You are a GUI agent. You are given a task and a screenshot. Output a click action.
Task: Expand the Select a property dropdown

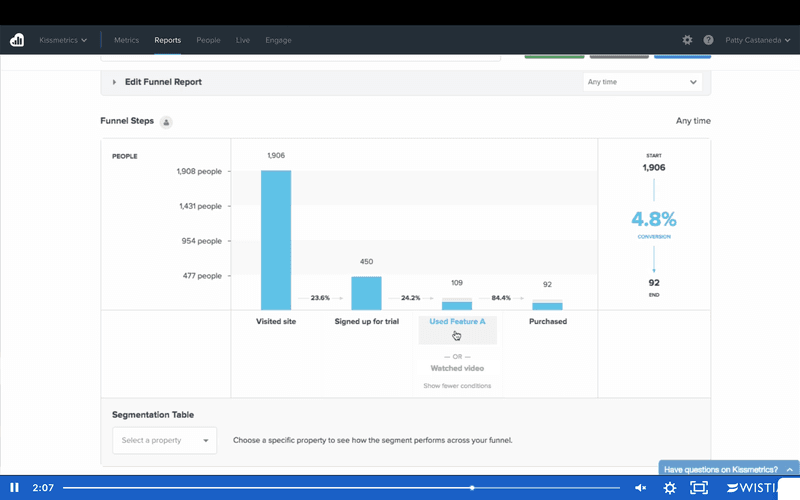tap(164, 440)
